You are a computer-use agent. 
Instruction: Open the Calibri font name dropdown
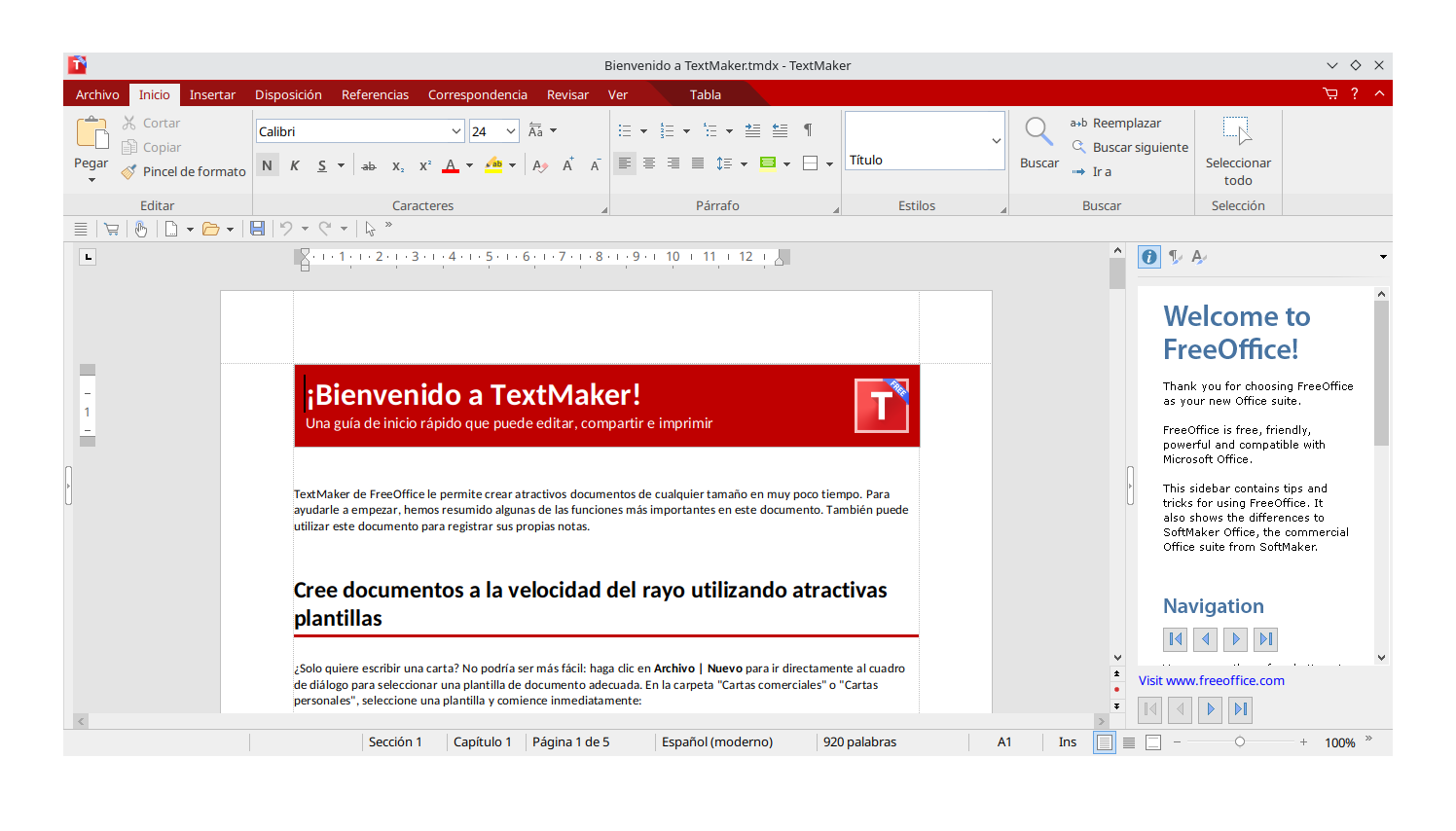[456, 131]
